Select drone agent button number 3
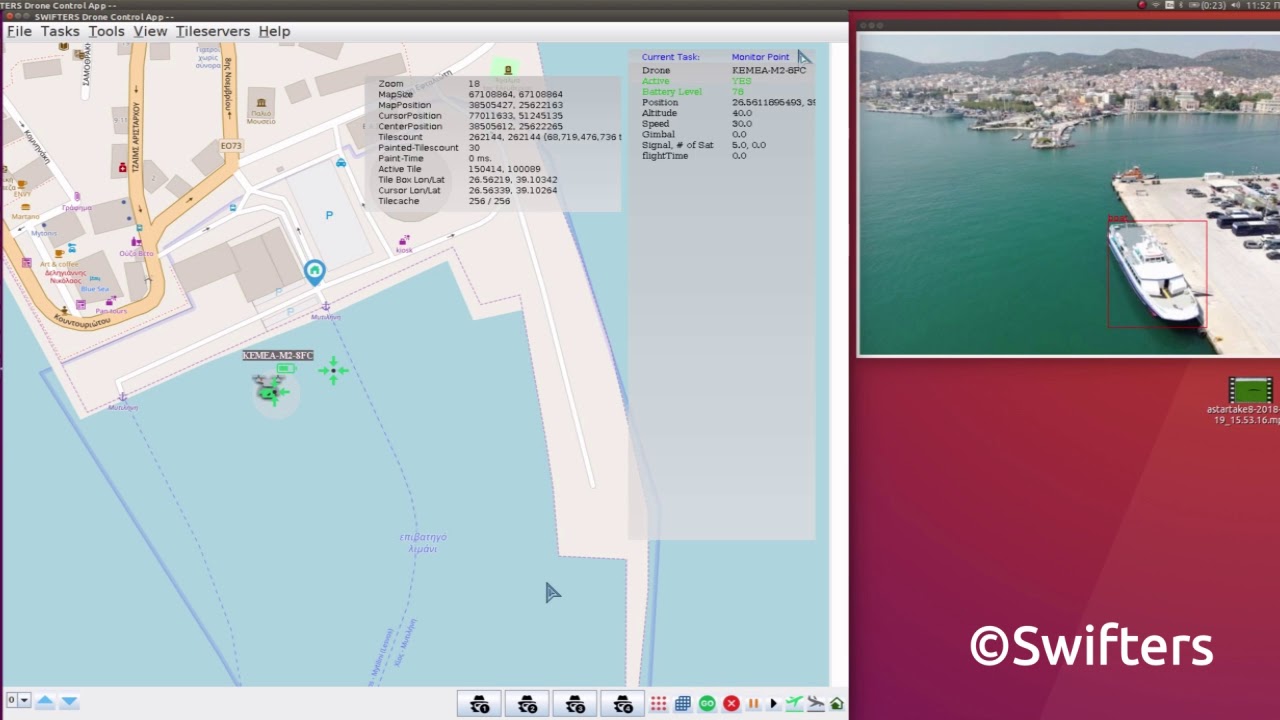1280x720 pixels. tap(575, 703)
